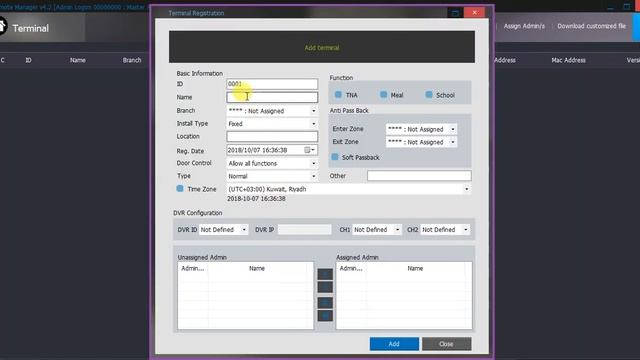Open the Type dropdown showing Normal
Viewport: 640px width, 360px height.
point(272,176)
